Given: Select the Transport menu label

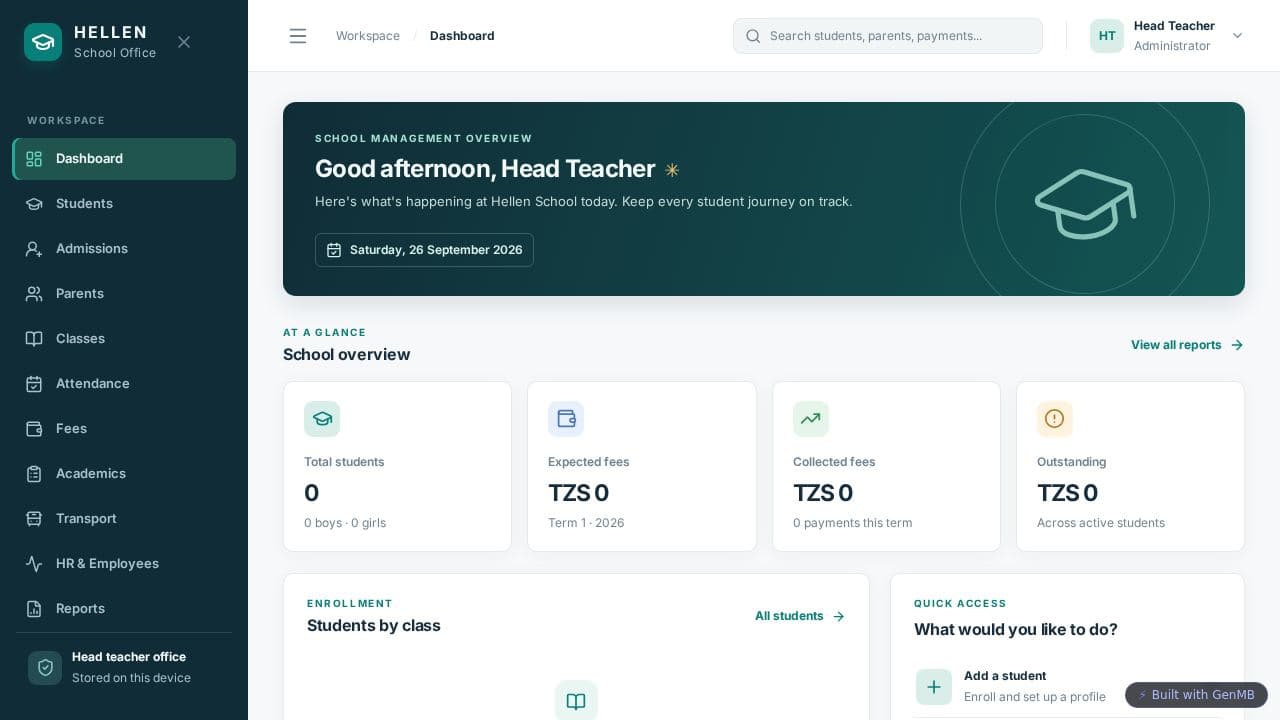Looking at the screenshot, I should coord(86,519).
